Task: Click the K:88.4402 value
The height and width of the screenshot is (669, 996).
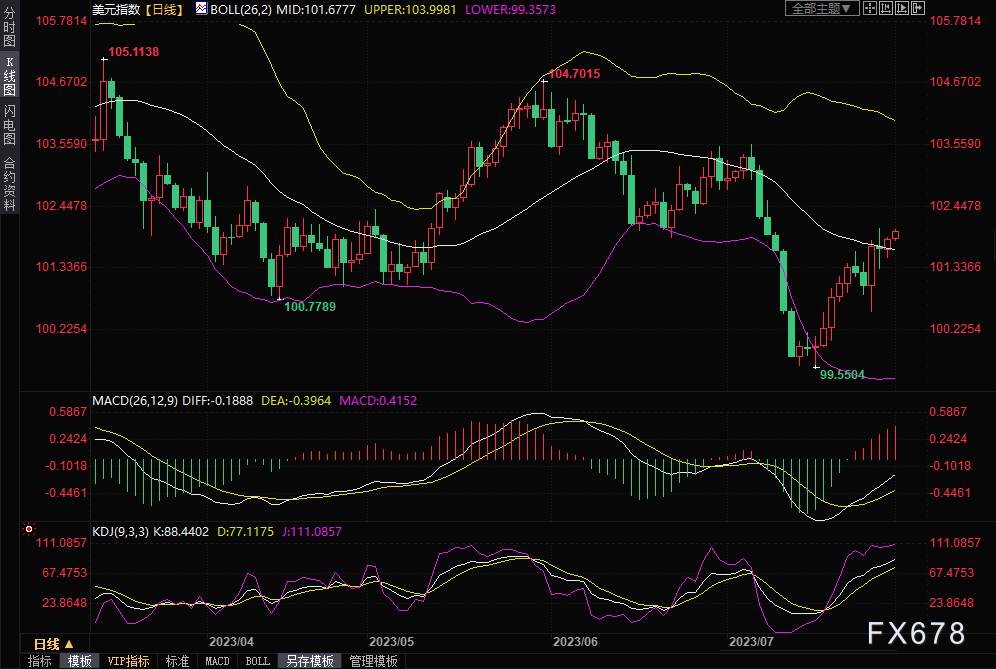Action: pyautogui.click(x=182, y=532)
